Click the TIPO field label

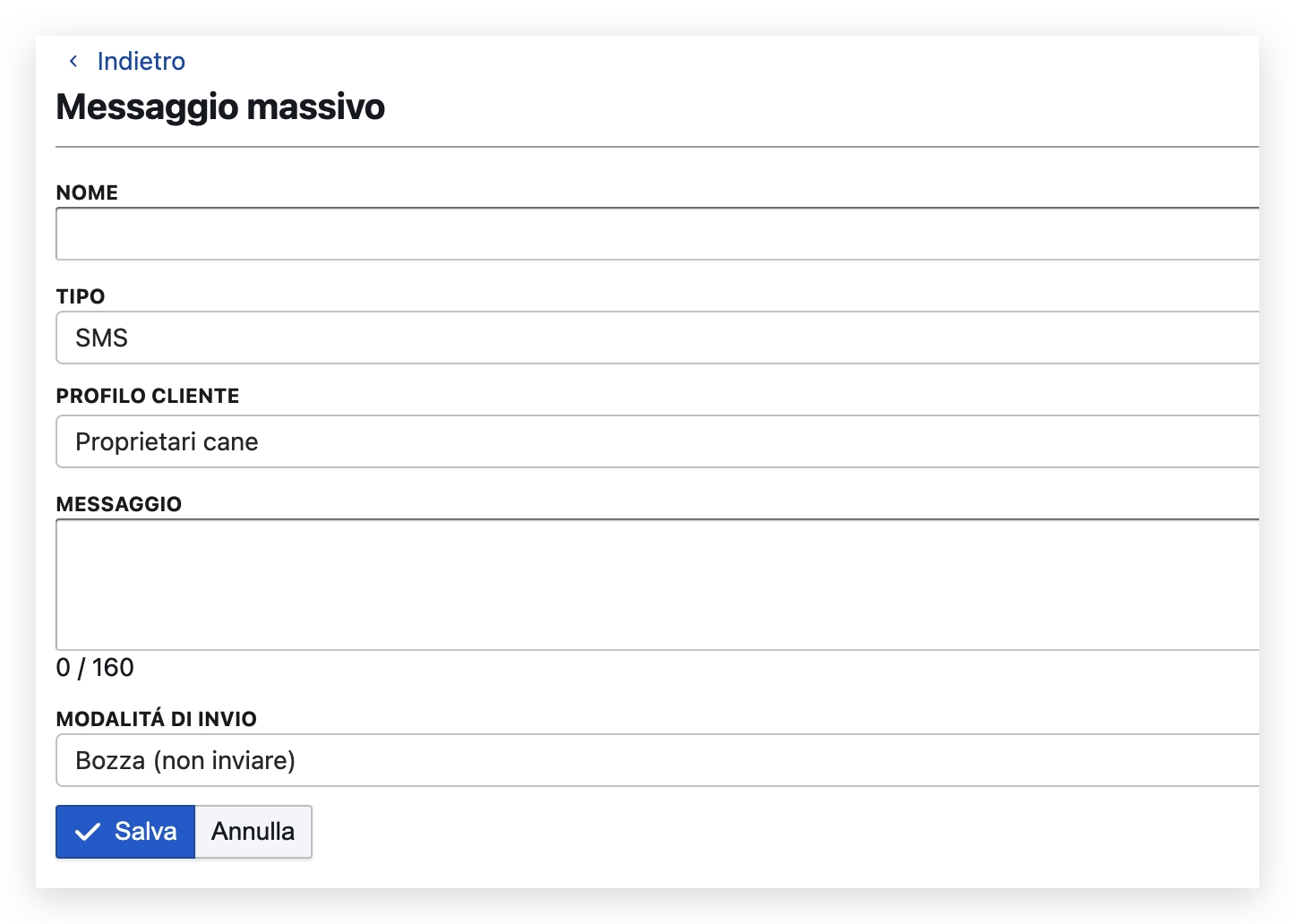81,296
